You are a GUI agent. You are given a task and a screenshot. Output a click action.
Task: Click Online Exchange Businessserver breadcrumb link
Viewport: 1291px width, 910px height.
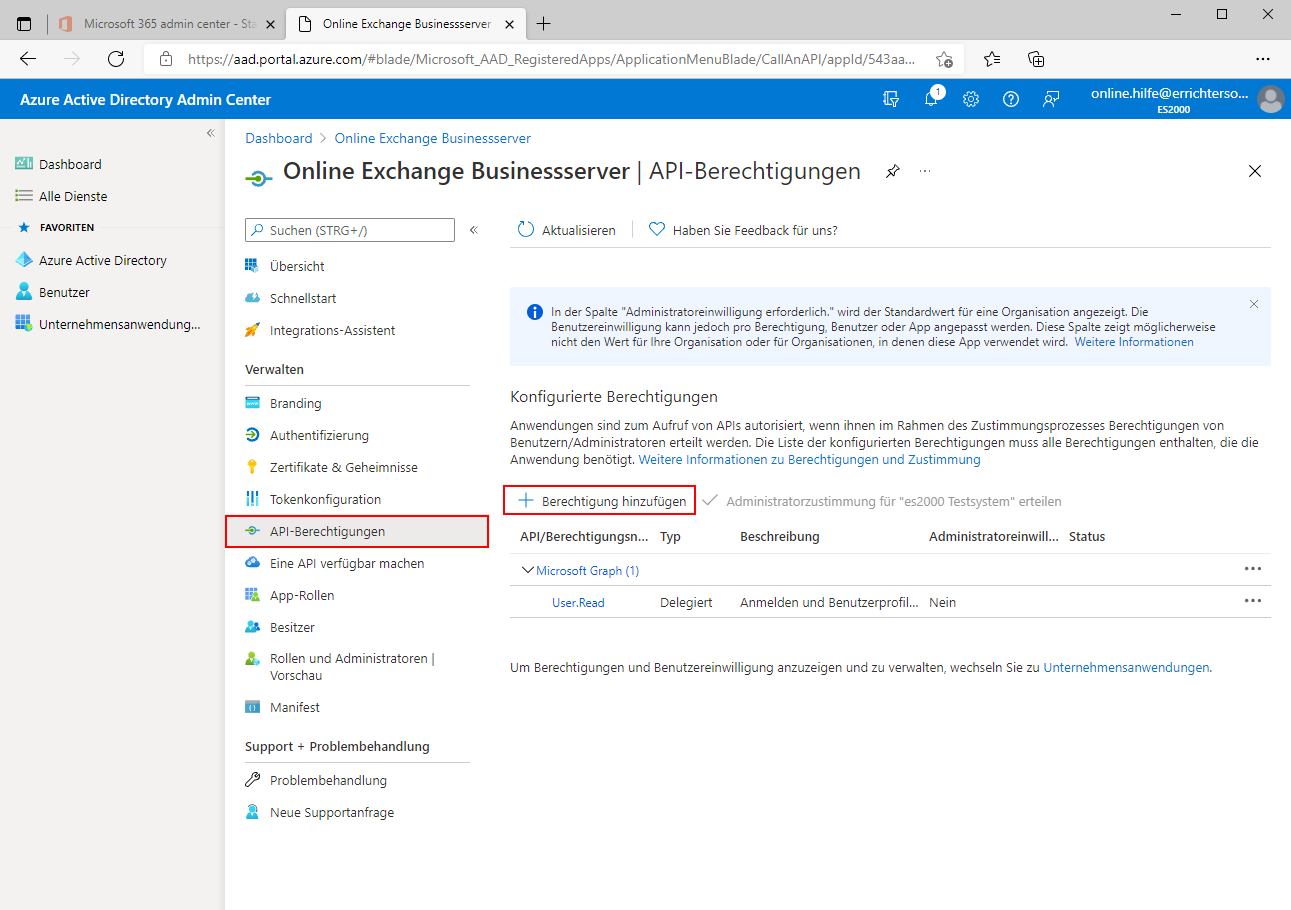tap(433, 138)
